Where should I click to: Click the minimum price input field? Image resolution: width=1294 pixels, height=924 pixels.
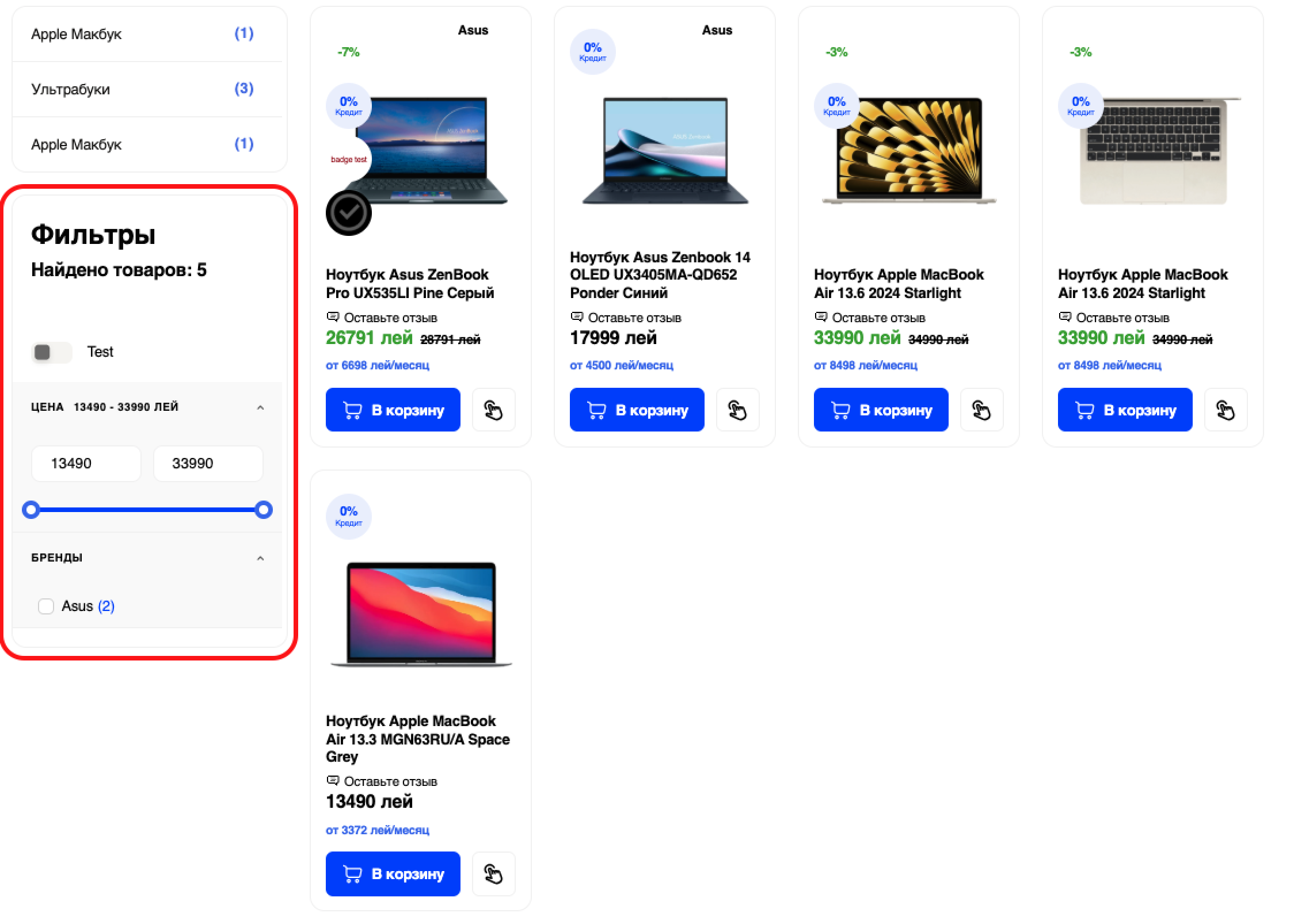(x=86, y=463)
